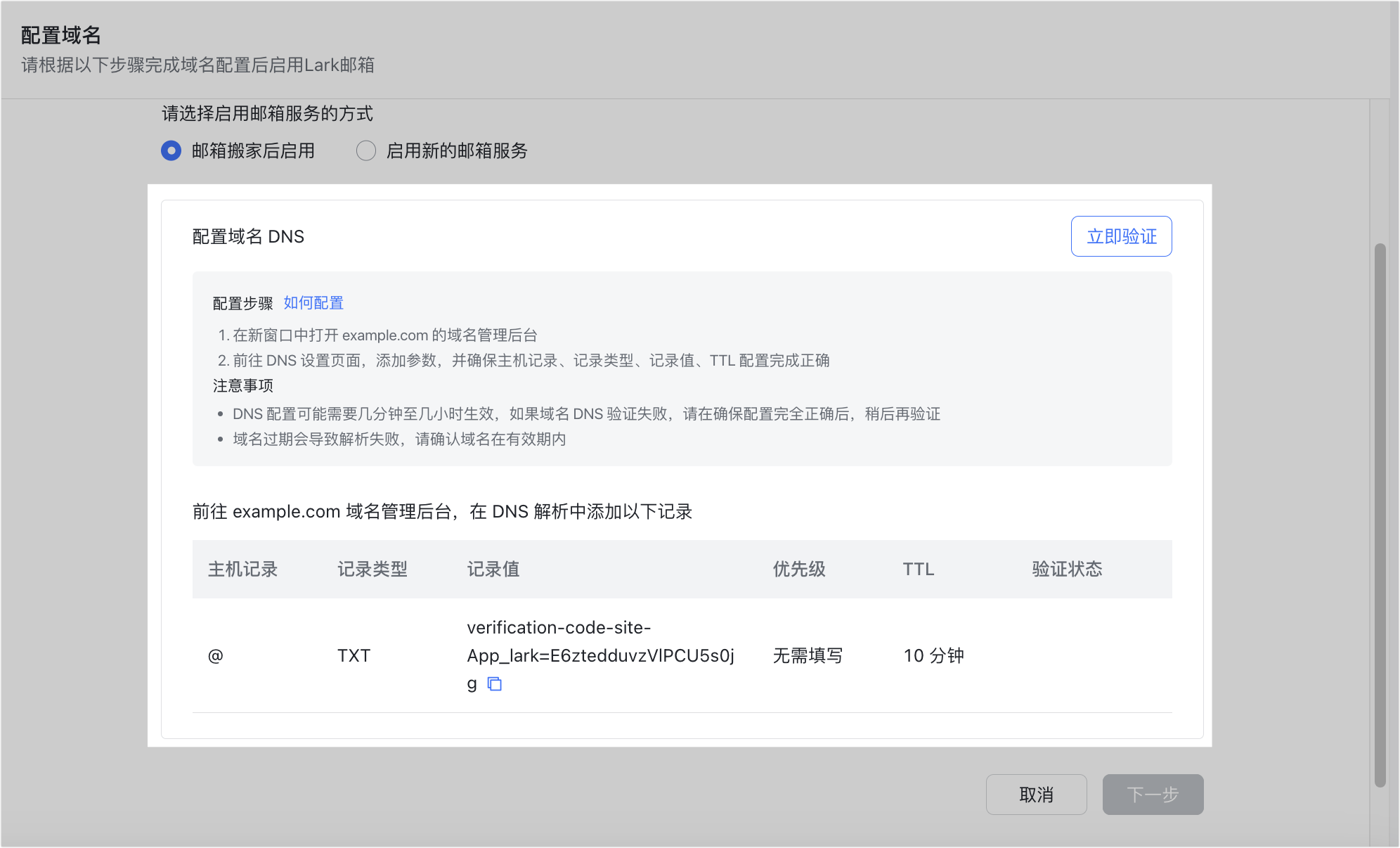Screen dimensions: 1400x848
Task: Select the TXT record type cell
Action: (x=354, y=656)
